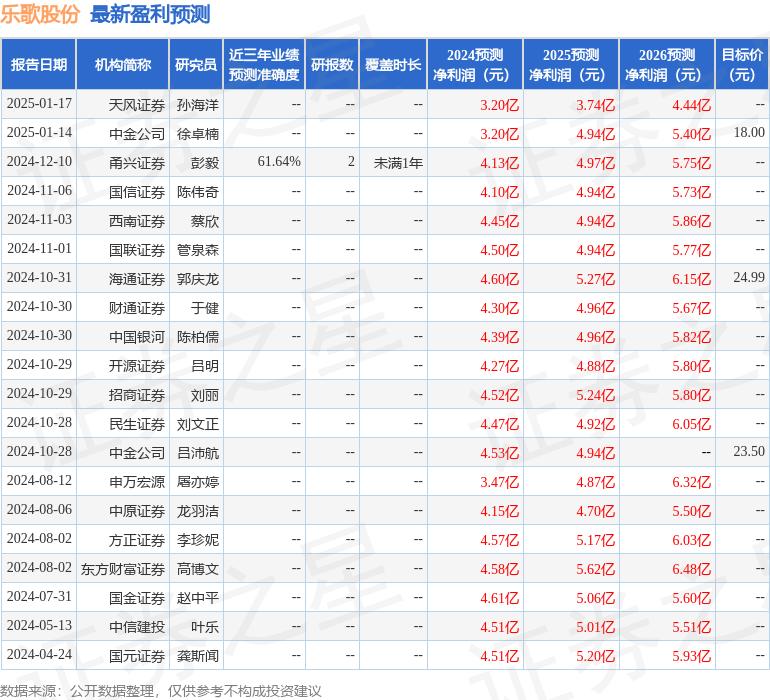770x700 pixels.
Task: Click the coverage value 未满1年
Action: (x=398, y=163)
